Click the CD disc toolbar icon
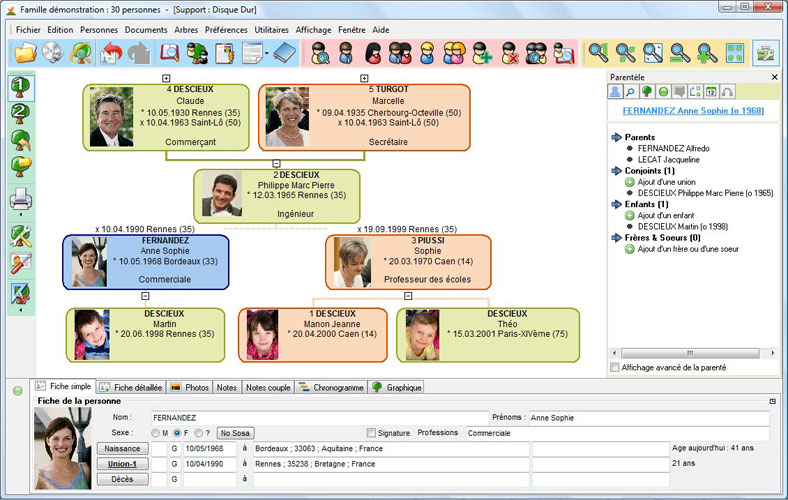 (53, 53)
